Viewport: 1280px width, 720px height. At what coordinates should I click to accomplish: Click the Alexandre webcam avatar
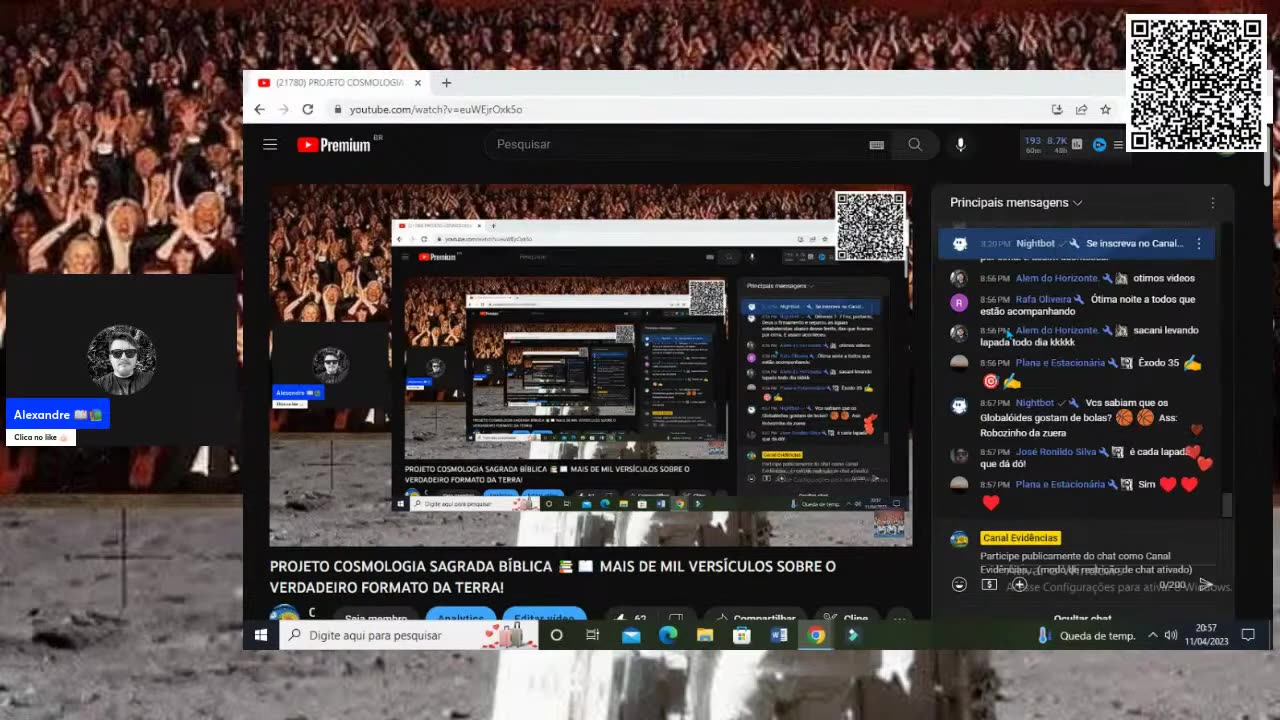[x=121, y=359]
